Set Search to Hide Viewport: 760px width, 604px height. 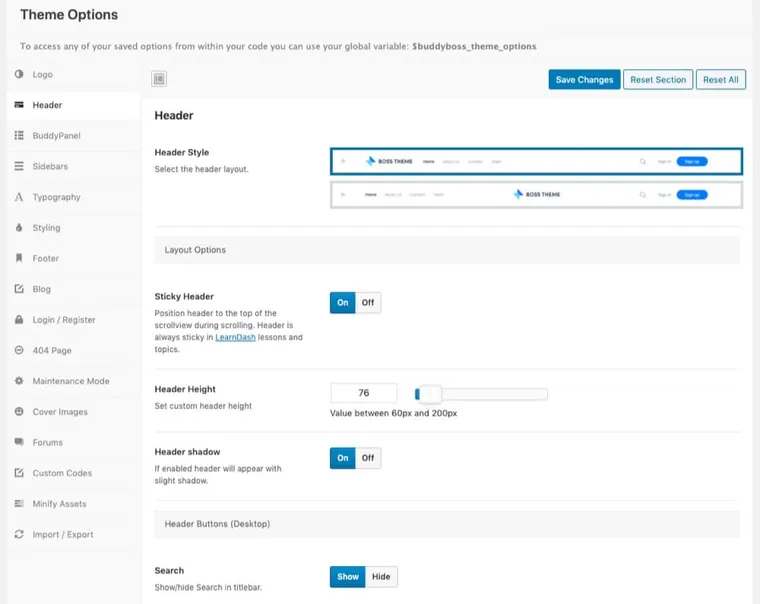pyautogui.click(x=381, y=576)
